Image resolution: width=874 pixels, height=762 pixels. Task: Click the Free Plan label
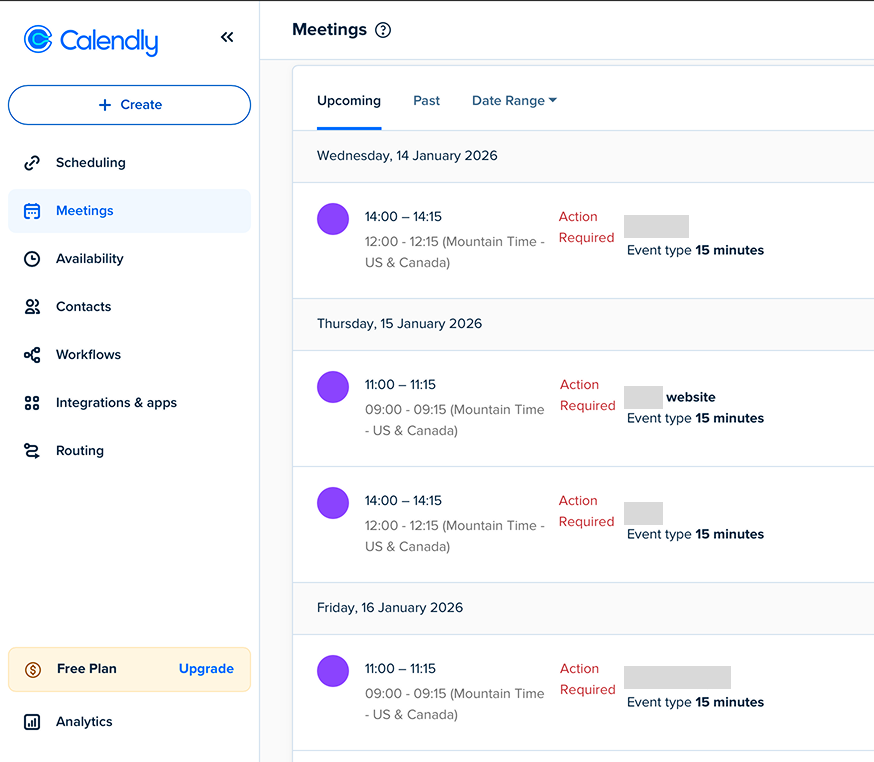click(x=87, y=668)
